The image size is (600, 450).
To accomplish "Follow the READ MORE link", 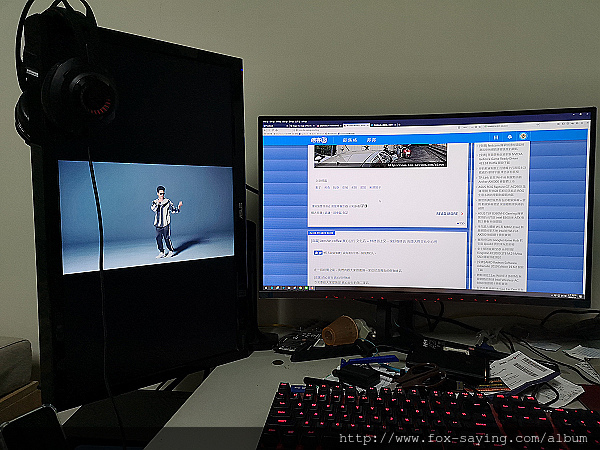I will tap(449, 214).
